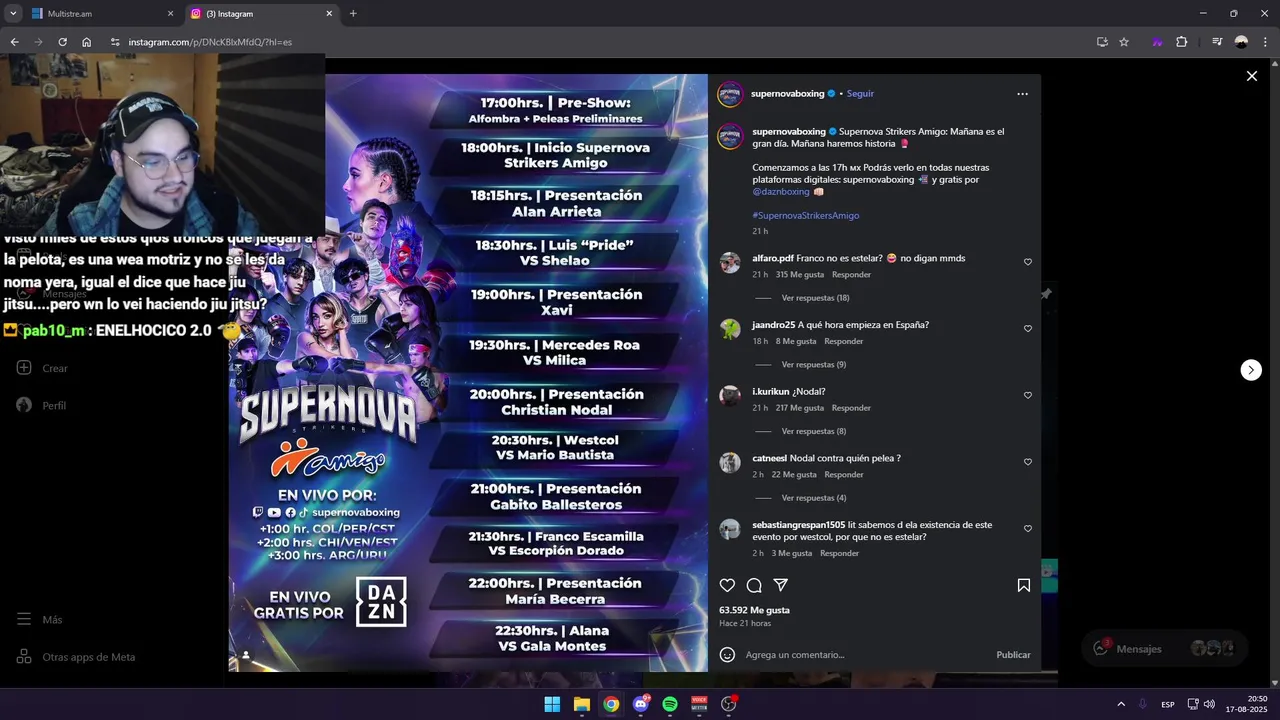Screen dimensions: 1280x720
Task: Open site information icon in address bar
Action: click(115, 42)
